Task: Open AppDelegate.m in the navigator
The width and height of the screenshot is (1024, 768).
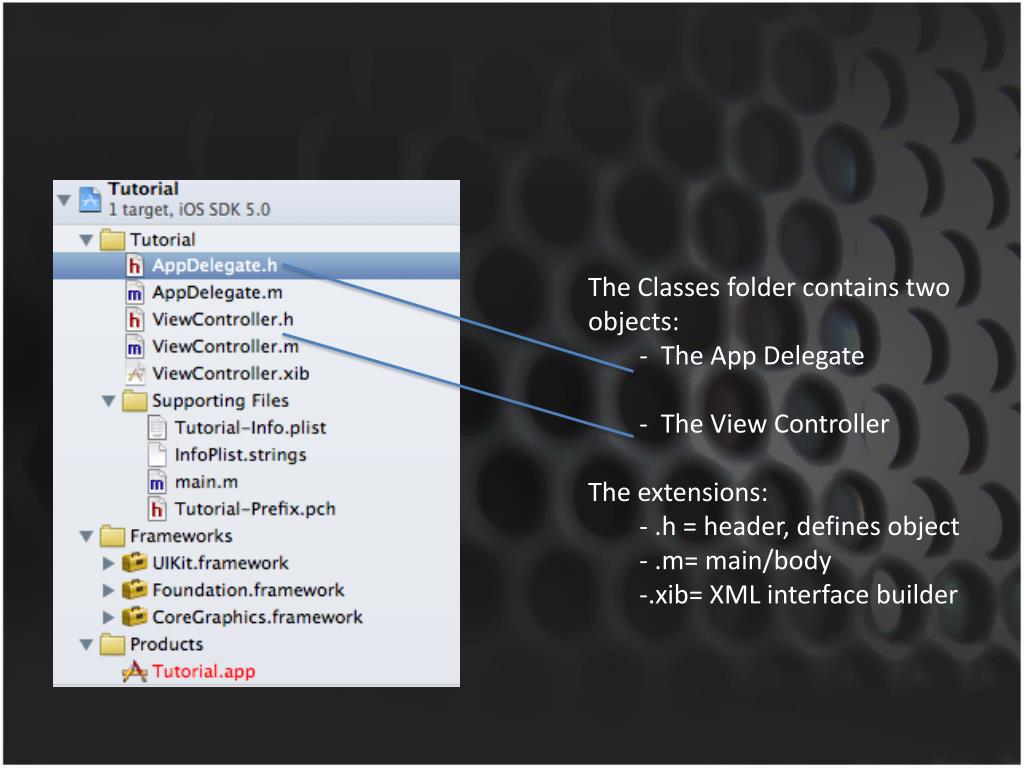Action: pos(217,293)
